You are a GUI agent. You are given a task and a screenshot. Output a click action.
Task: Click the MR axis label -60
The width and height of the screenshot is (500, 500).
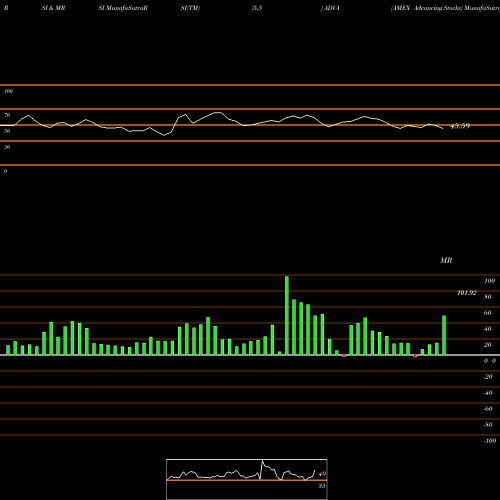tap(488, 409)
